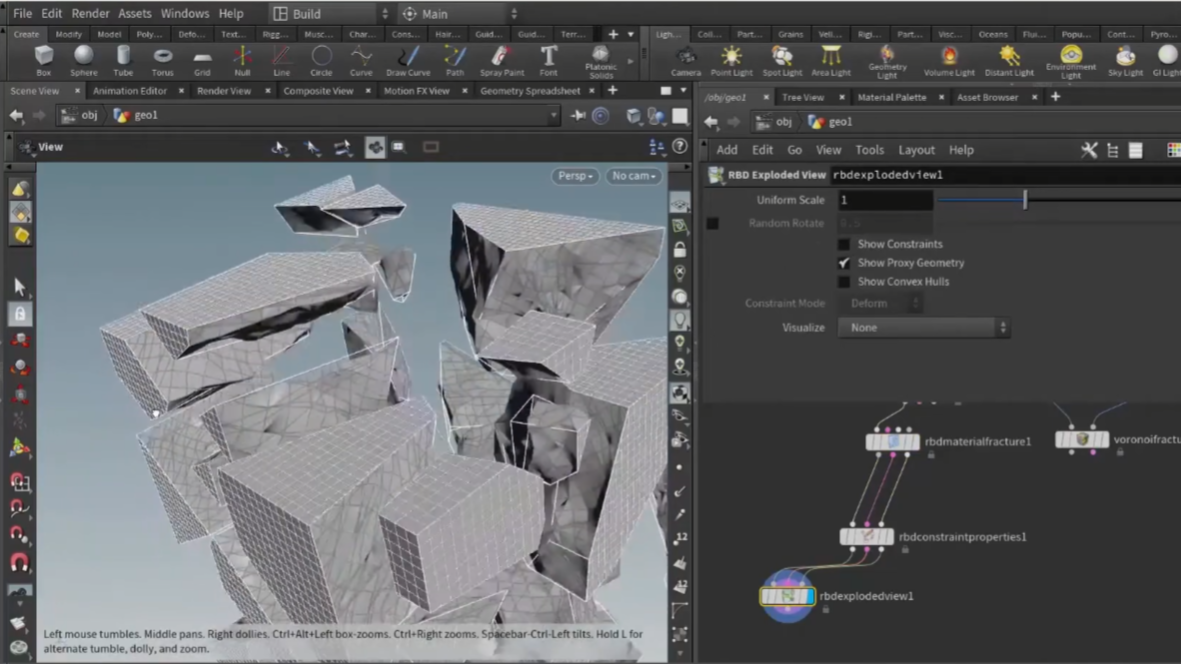Click the Uniform Scale value field

pyautogui.click(x=885, y=200)
